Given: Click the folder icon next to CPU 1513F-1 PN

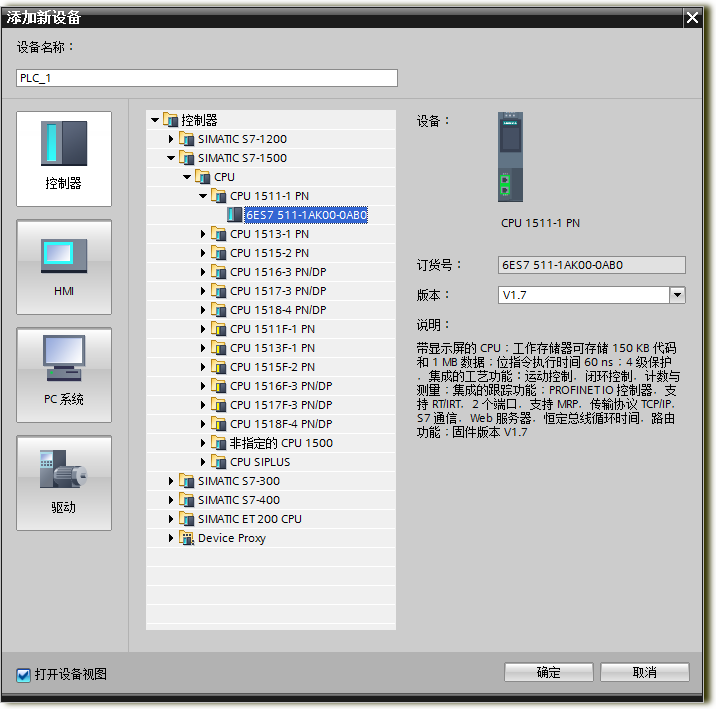Looking at the screenshot, I should click(x=218, y=348).
